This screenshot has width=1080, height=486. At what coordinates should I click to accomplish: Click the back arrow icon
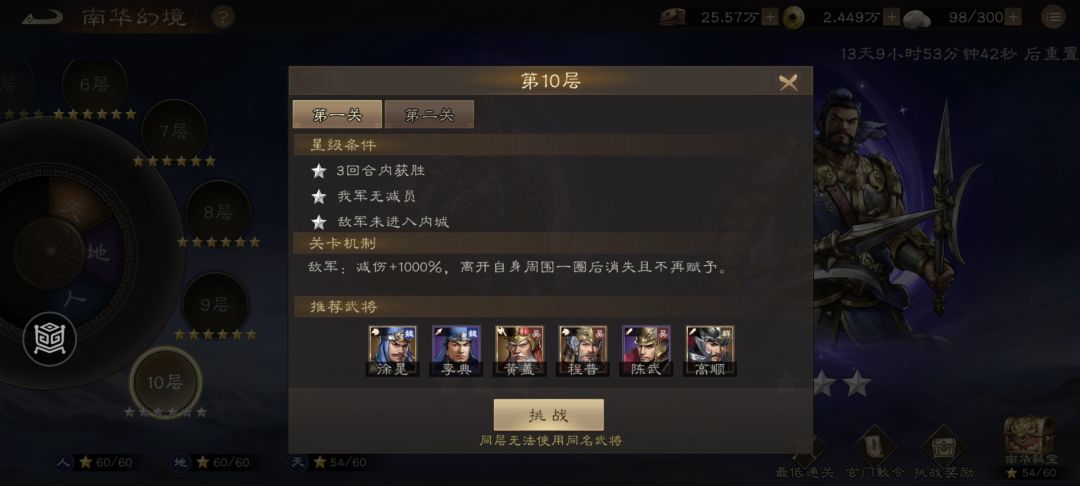tap(41, 17)
